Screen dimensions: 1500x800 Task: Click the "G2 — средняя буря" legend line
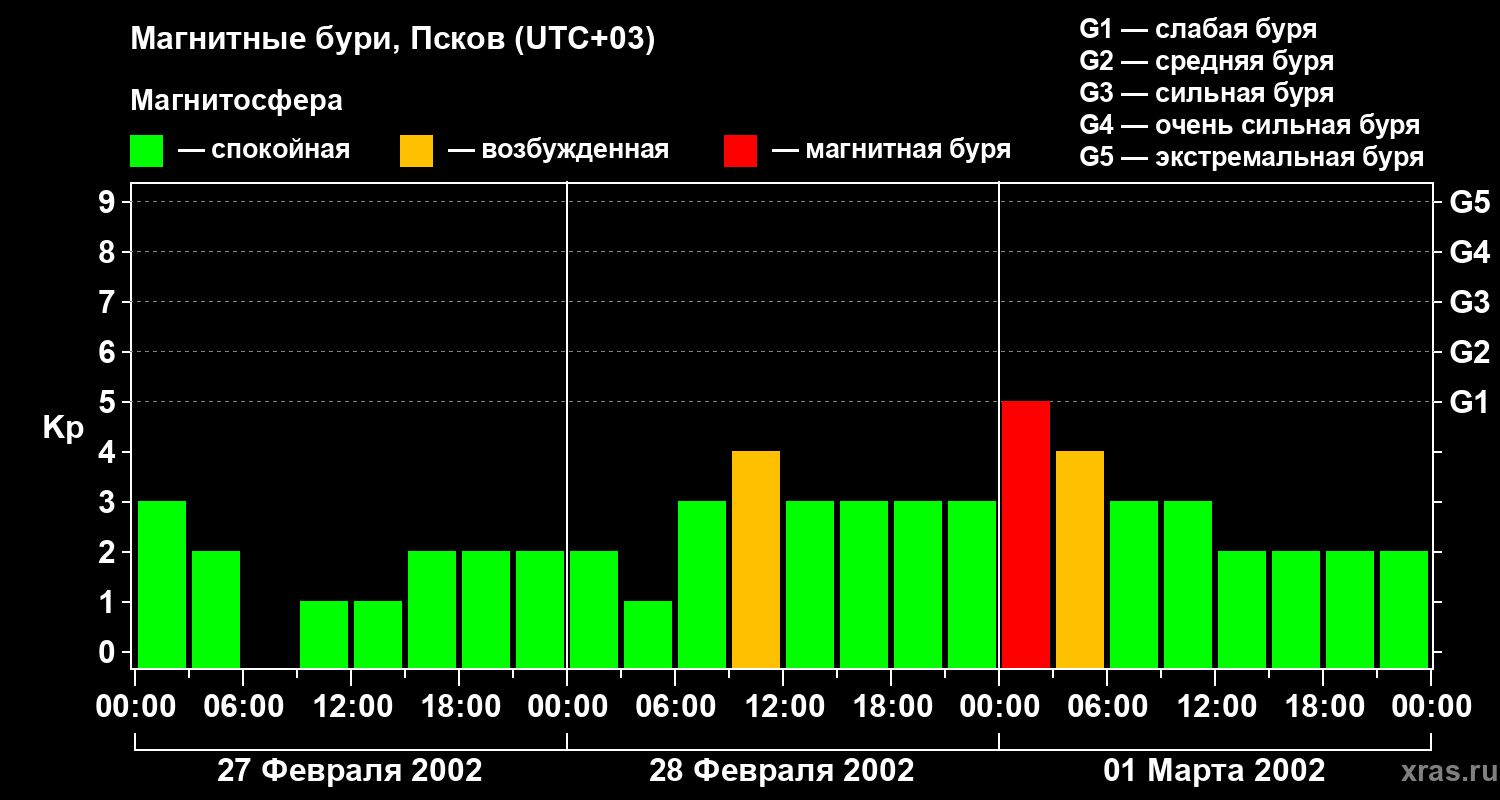tap(1206, 61)
